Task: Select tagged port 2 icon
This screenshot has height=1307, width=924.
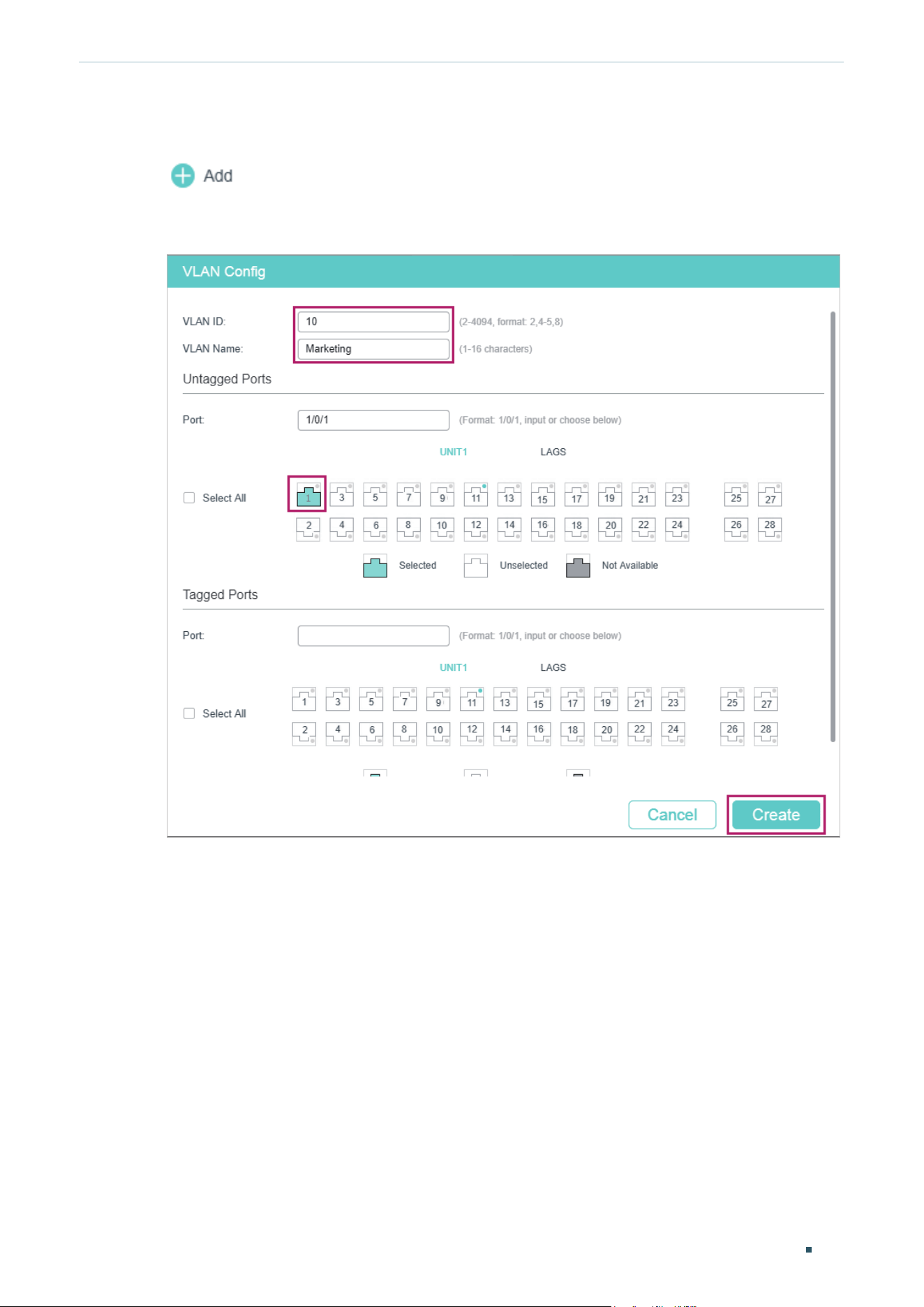Action: click(304, 733)
